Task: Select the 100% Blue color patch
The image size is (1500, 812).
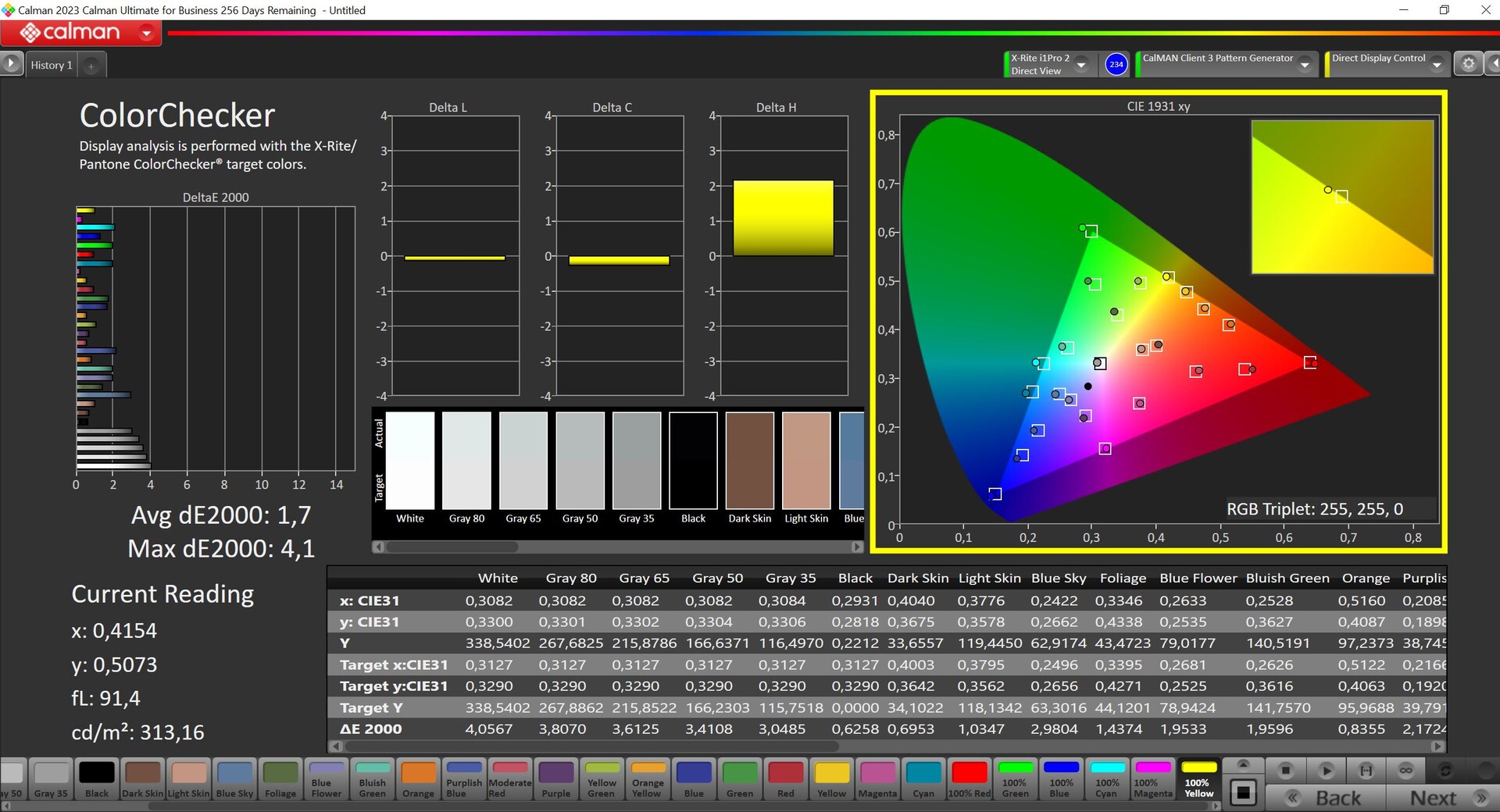Action: 1061,779
